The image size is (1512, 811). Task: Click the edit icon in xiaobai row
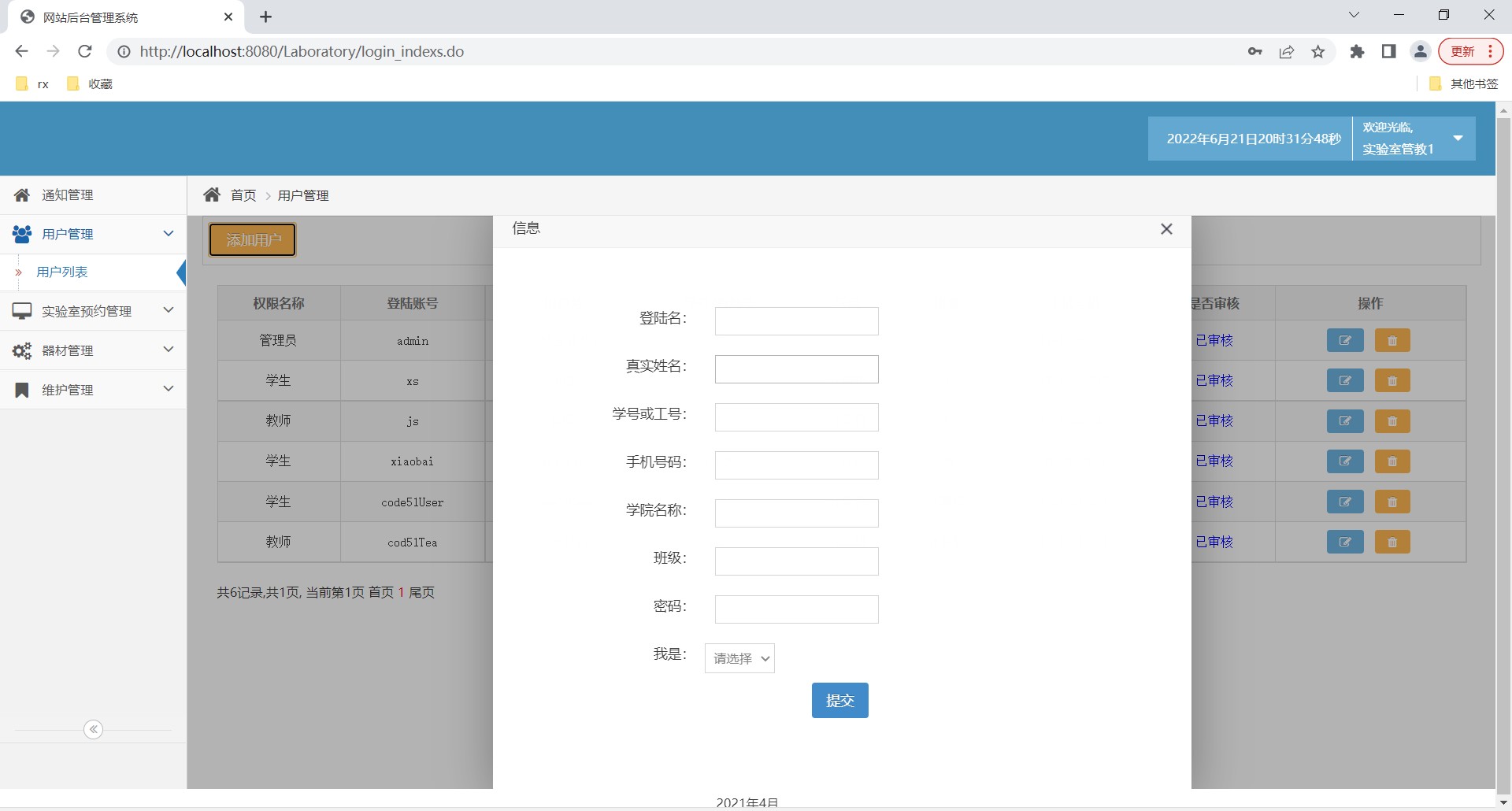pos(1345,461)
